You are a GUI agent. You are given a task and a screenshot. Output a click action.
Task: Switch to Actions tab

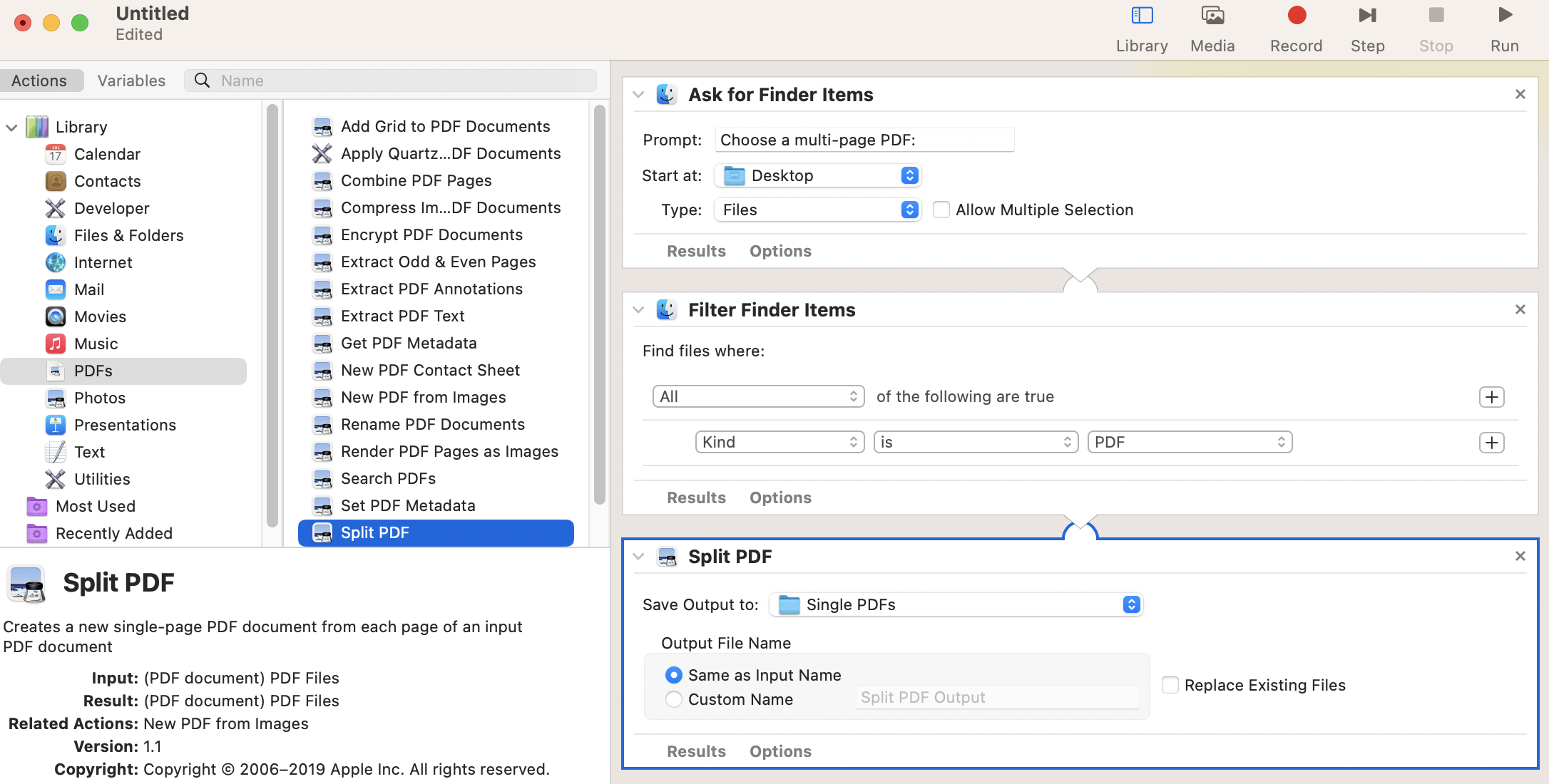pyautogui.click(x=39, y=81)
